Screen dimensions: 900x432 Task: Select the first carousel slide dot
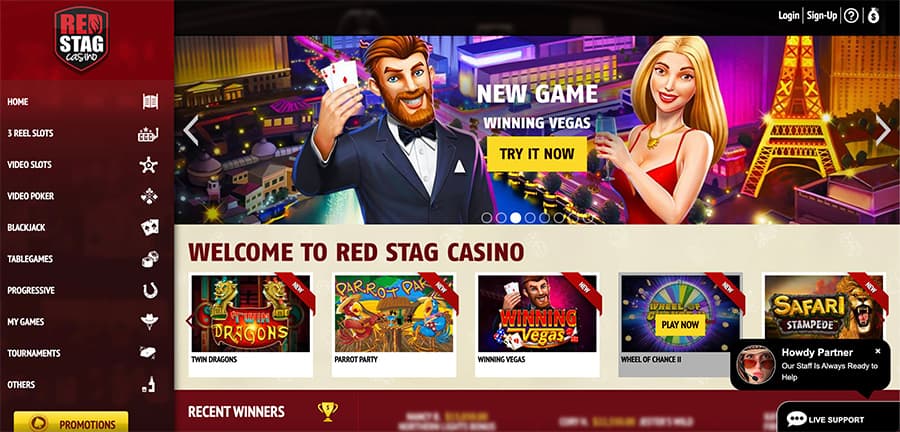coord(487,217)
